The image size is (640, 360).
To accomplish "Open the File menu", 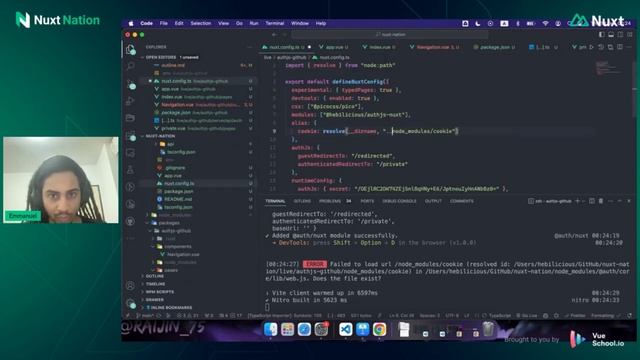I will tap(164, 24).
